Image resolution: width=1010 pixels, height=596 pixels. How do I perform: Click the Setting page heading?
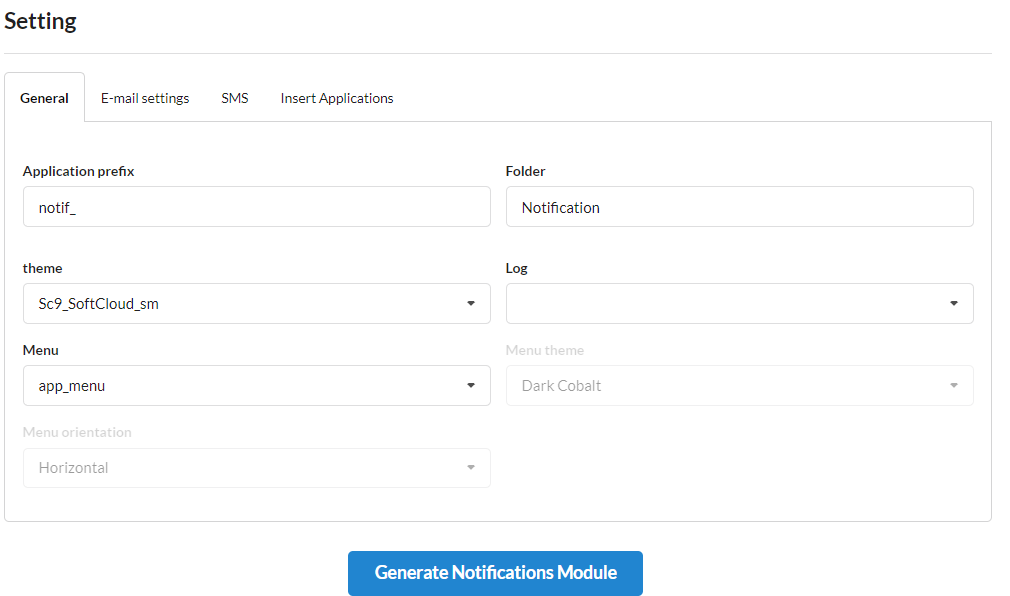40,21
